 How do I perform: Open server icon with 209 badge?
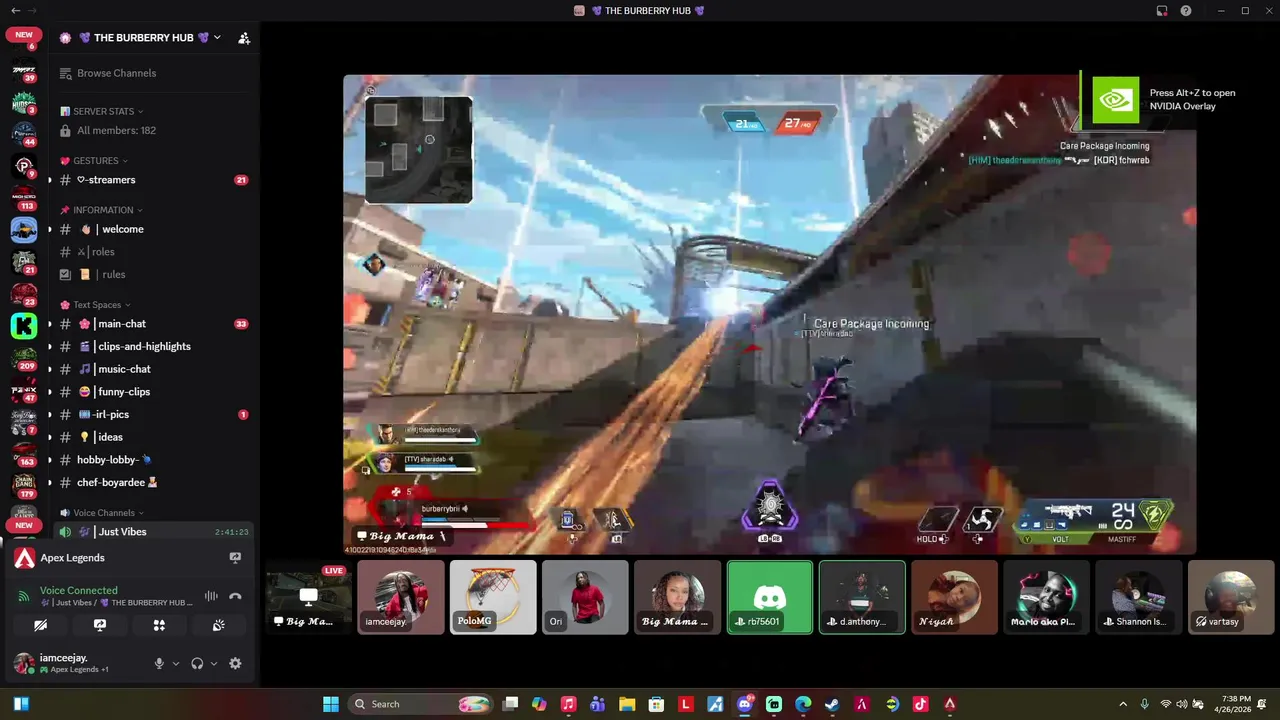[24, 357]
